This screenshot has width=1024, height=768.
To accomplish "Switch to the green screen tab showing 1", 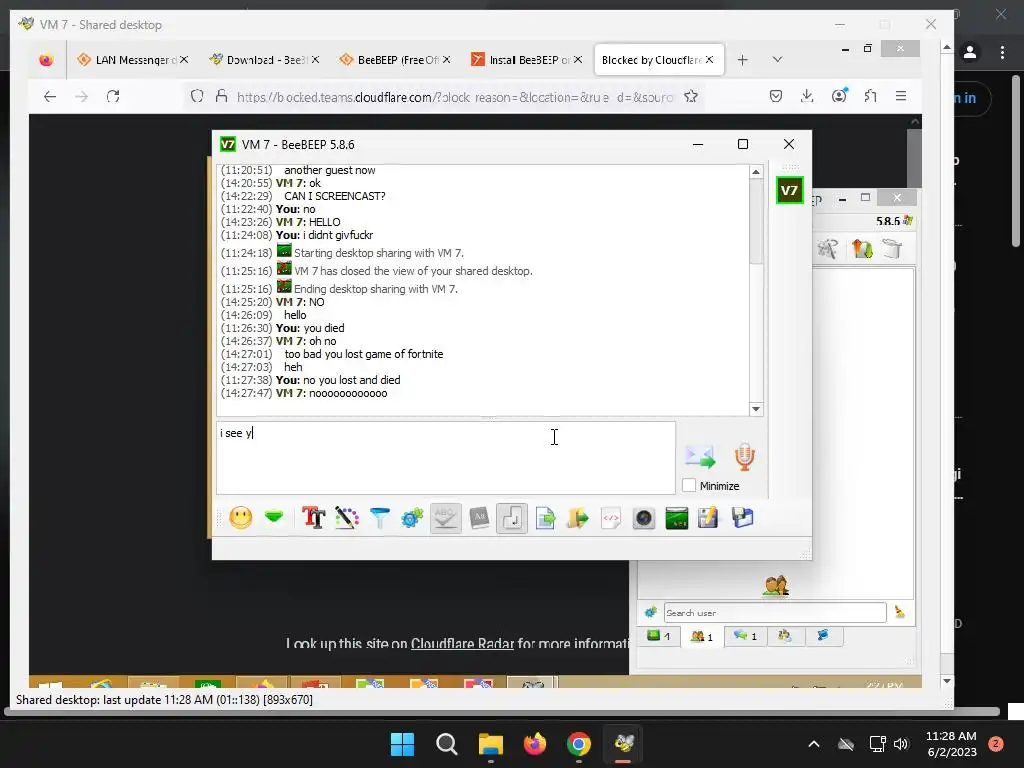I will [x=658, y=635].
